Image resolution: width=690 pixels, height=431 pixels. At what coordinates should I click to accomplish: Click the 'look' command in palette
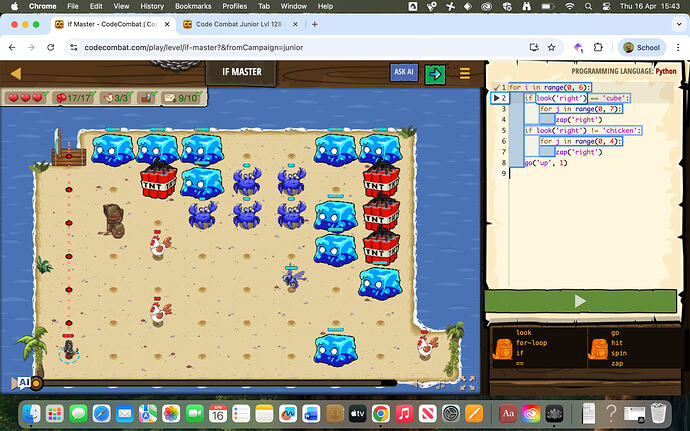click(x=524, y=333)
